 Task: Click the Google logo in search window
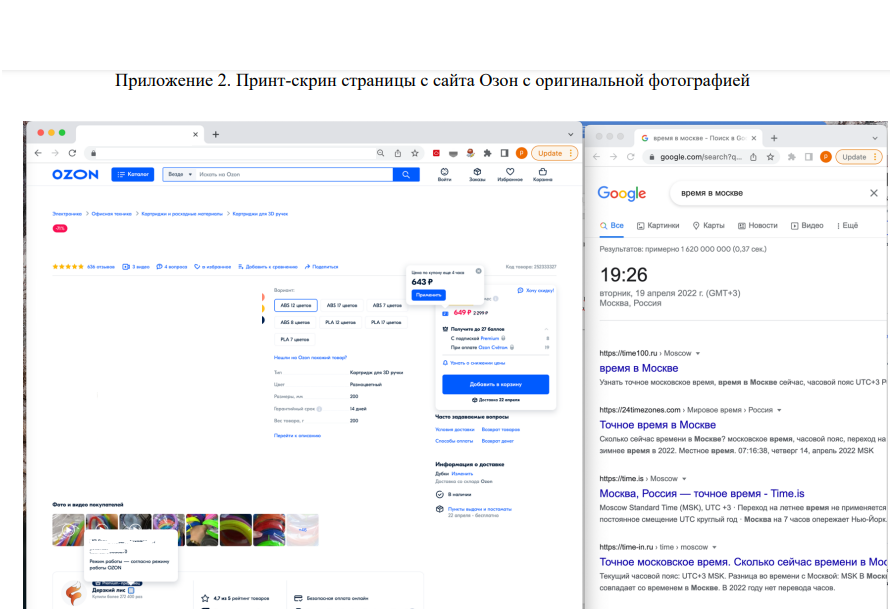click(622, 194)
